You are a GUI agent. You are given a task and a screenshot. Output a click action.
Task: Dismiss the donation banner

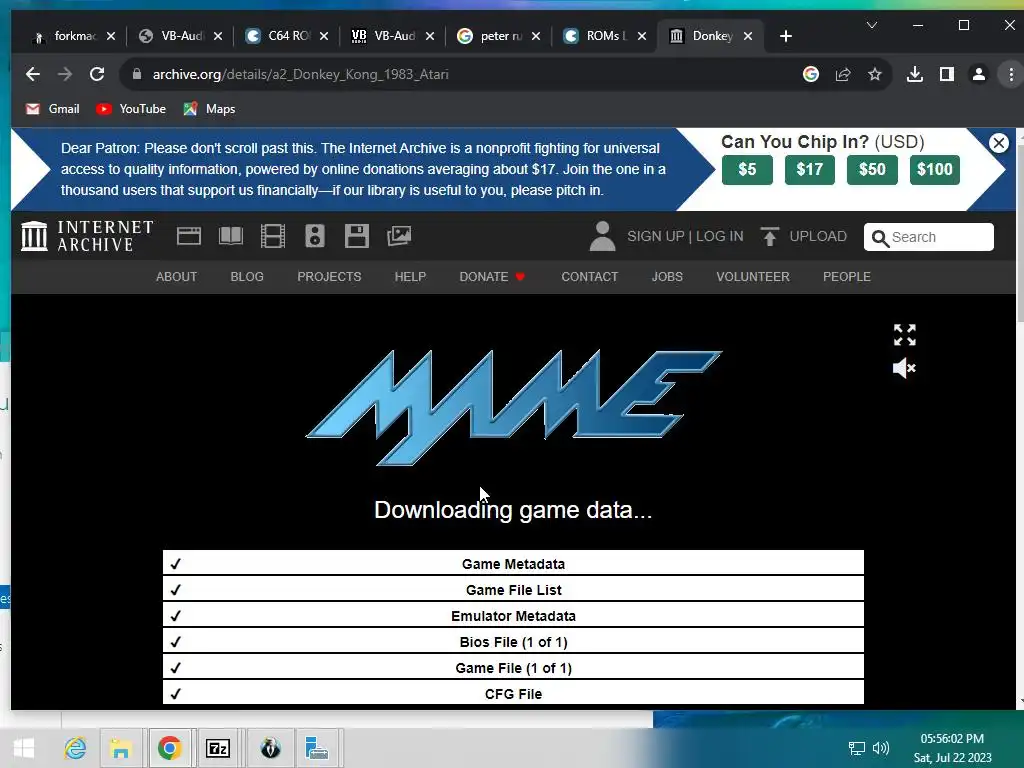point(999,143)
